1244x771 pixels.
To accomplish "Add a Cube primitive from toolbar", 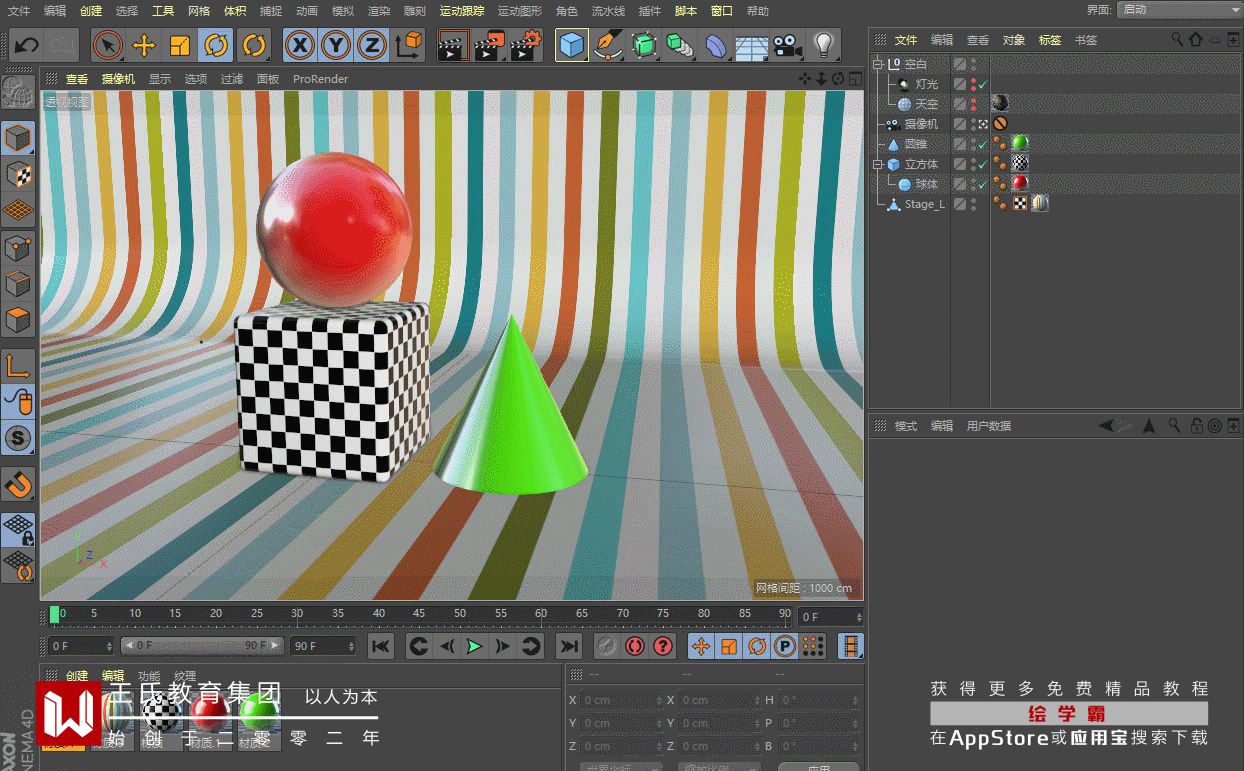I will [572, 45].
